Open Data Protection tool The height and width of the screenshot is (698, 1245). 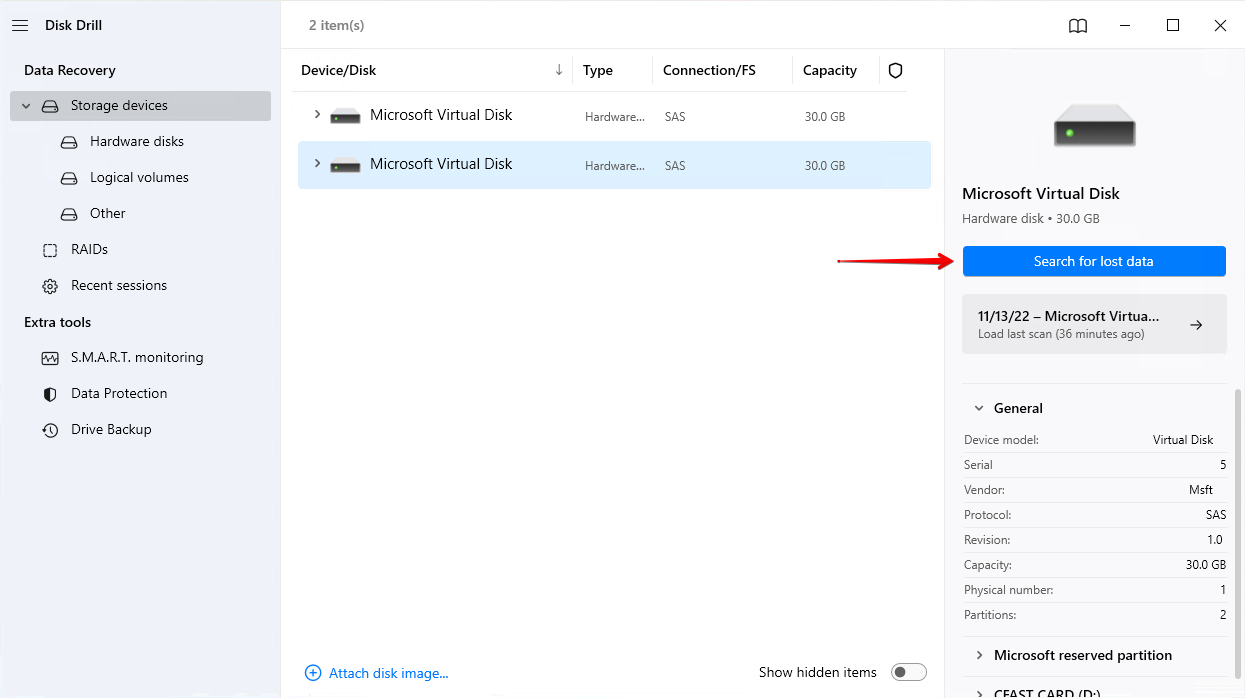tap(119, 393)
